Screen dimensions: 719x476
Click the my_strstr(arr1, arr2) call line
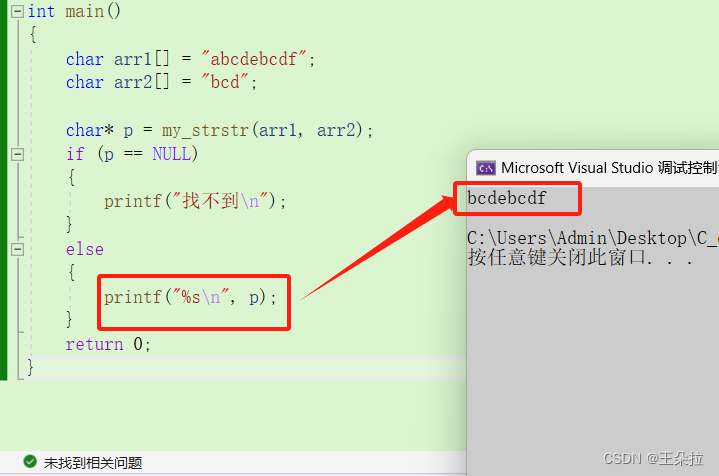[x=220, y=131]
